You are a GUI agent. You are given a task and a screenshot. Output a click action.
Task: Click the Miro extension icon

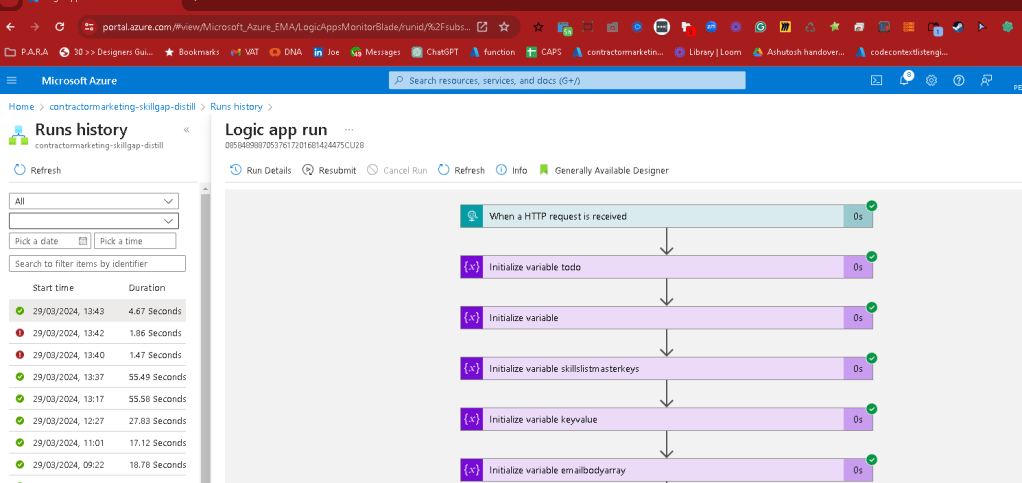pos(785,27)
